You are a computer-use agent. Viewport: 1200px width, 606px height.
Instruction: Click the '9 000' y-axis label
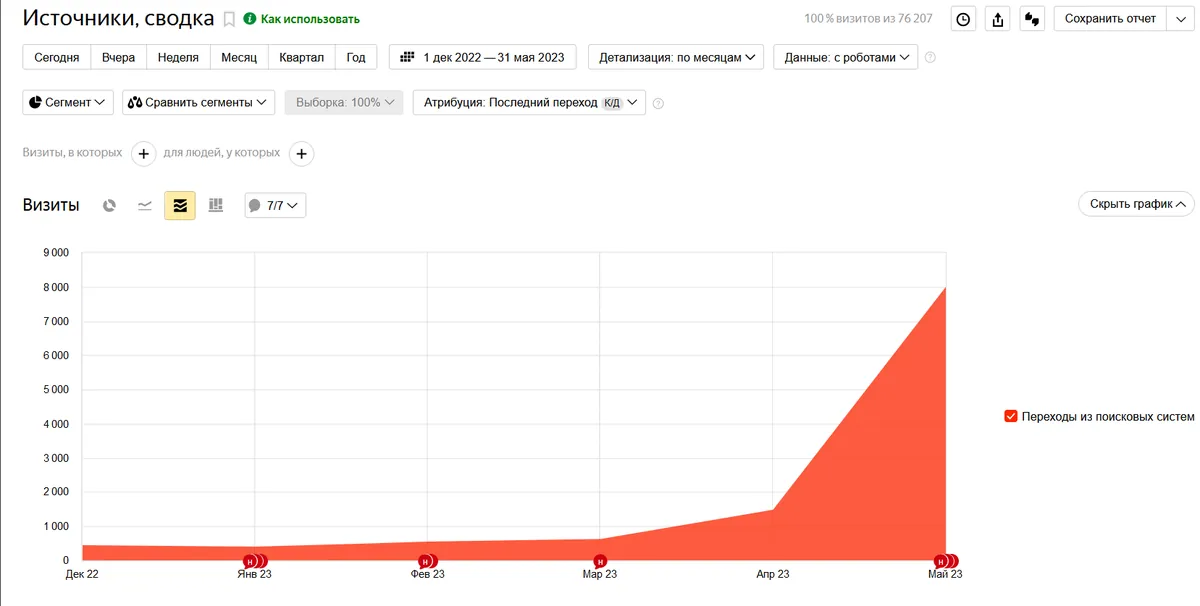[x=56, y=253]
